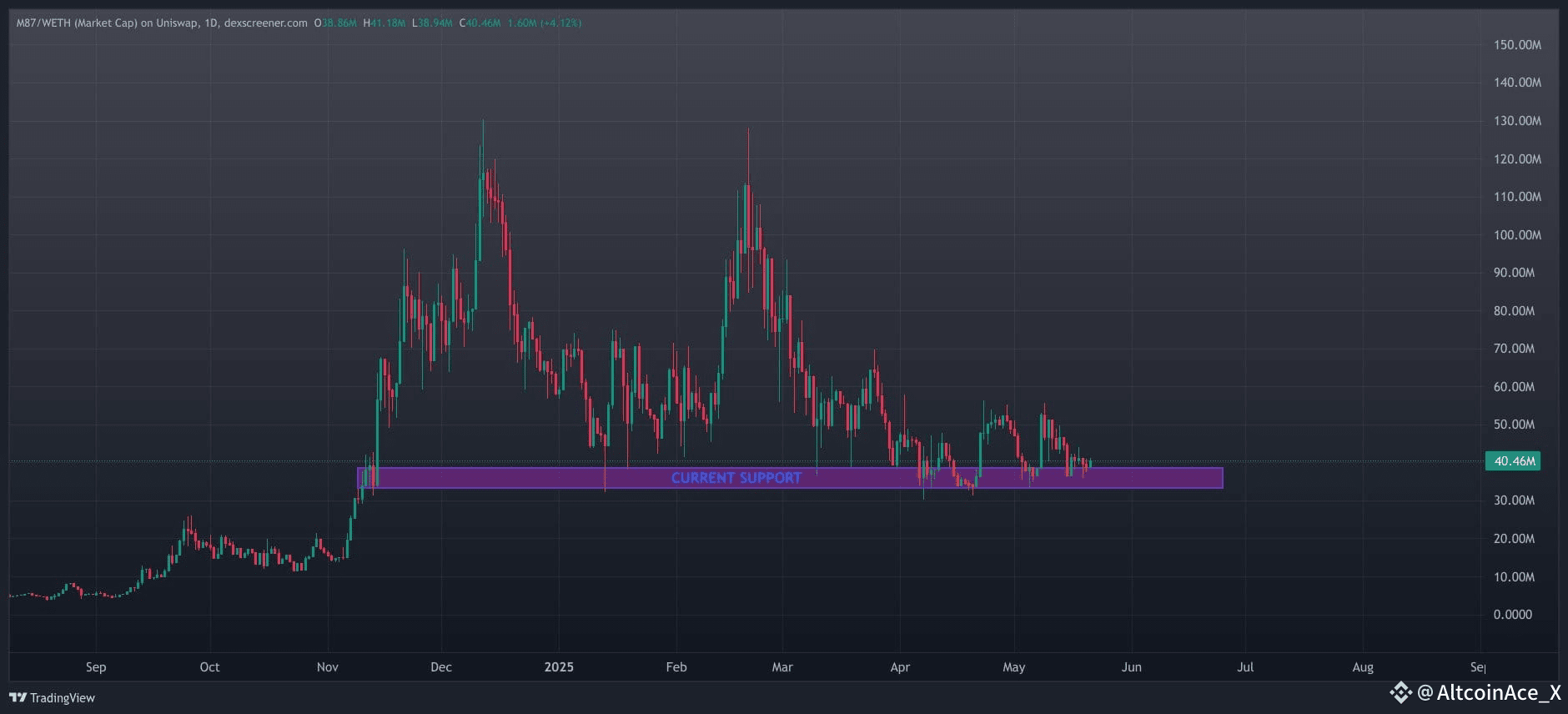This screenshot has height=714, width=1568.
Task: Click the low value 38.94M in header
Action: (435, 23)
